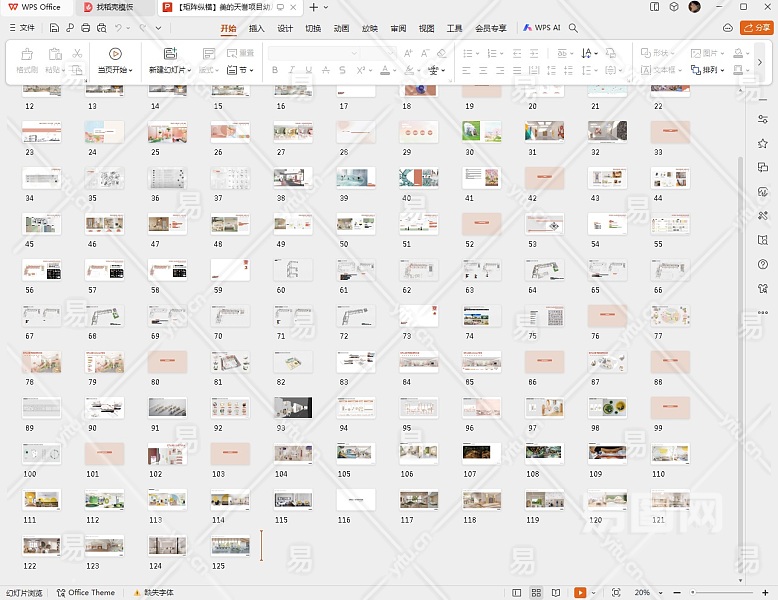
Task: Open the zoom percentage dropdown showing 20%
Action: coord(646,593)
